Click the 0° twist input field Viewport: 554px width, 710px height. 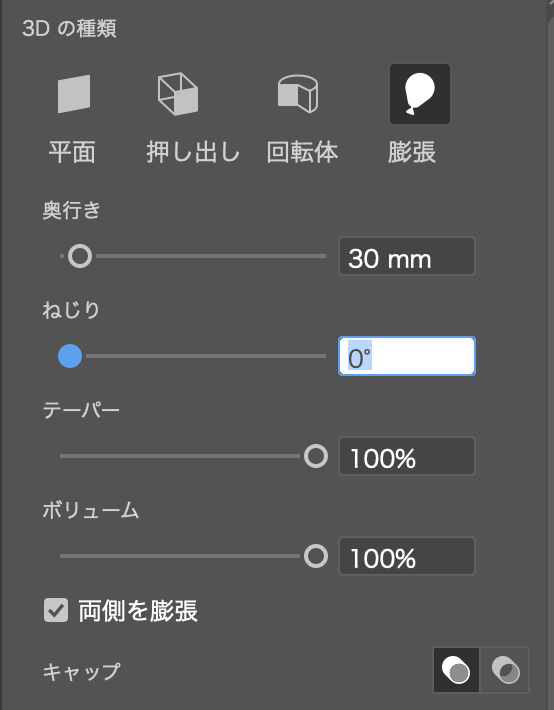pyautogui.click(x=407, y=356)
